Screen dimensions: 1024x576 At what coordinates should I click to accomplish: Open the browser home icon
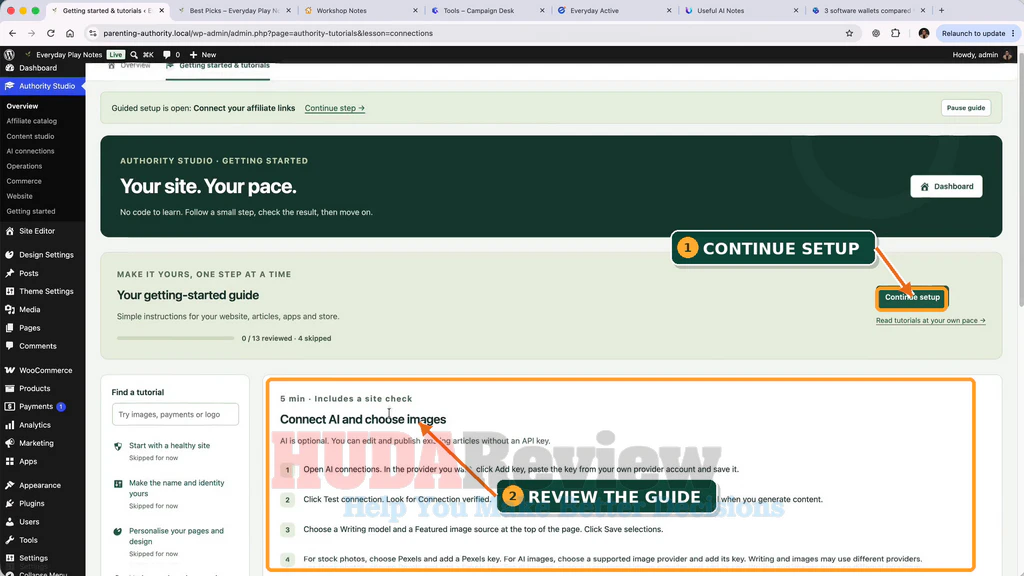[x=70, y=33]
